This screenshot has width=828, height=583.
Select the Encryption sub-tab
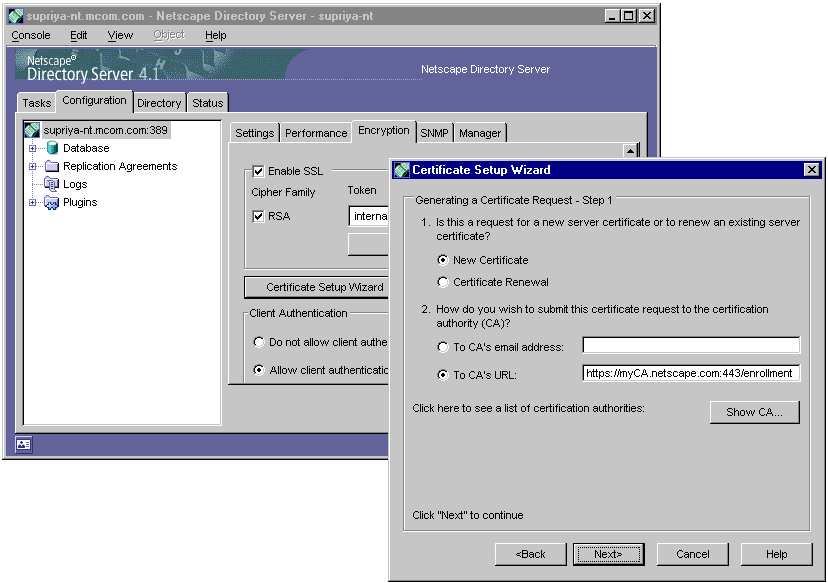point(383,130)
